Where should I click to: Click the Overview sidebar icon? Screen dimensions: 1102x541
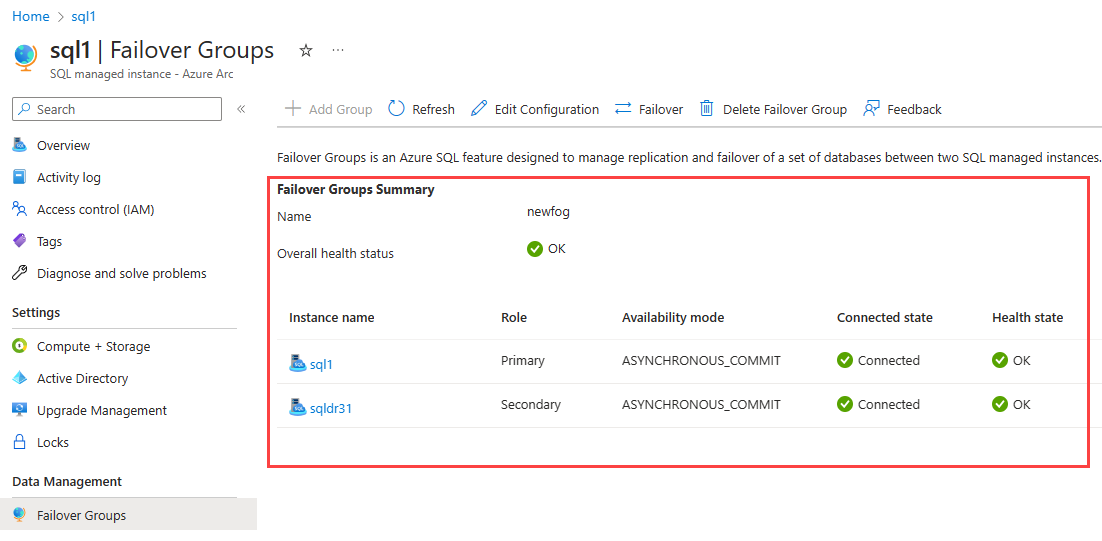(x=20, y=145)
